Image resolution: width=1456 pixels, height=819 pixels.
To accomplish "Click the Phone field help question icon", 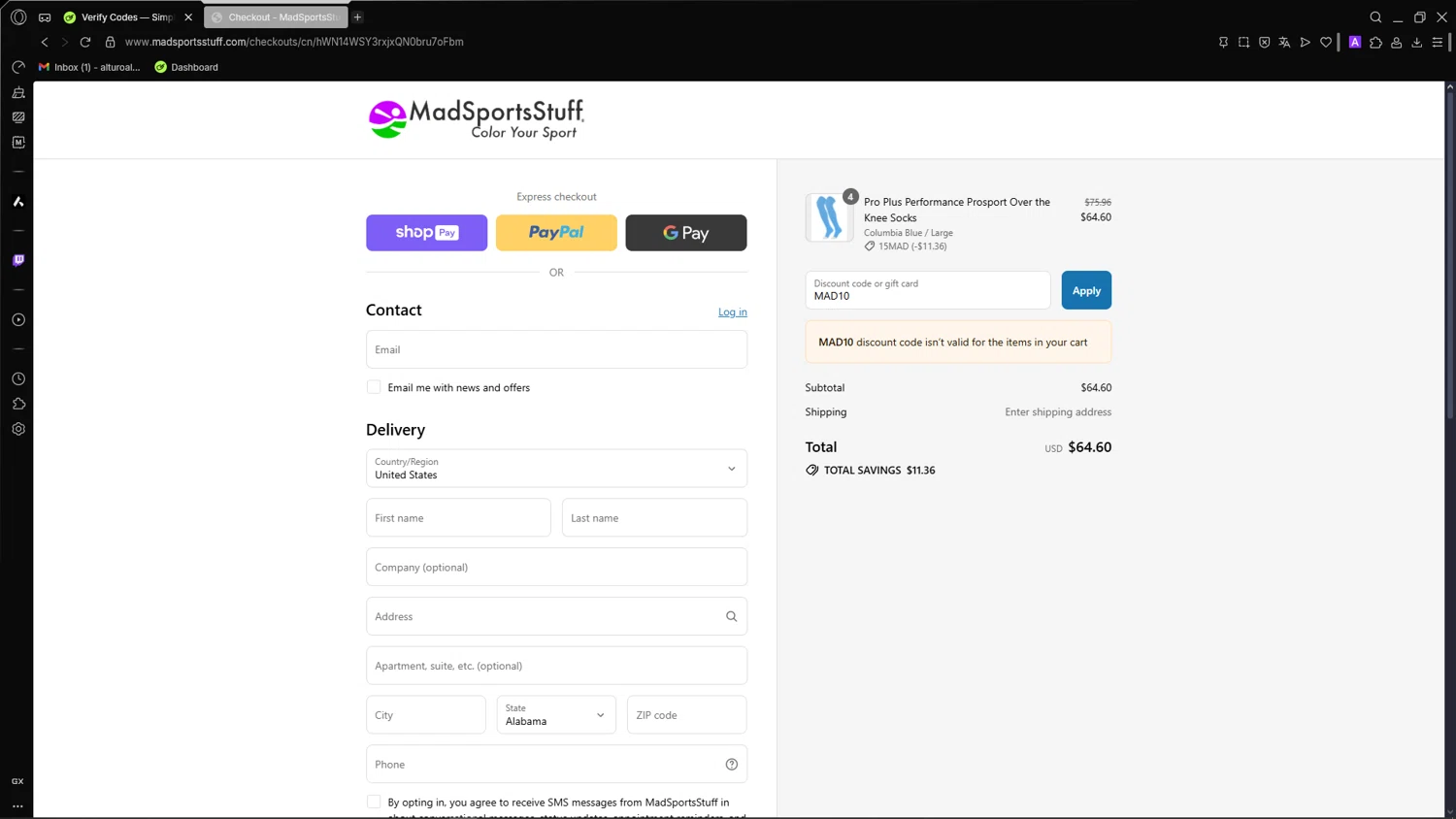I will 732,765.
